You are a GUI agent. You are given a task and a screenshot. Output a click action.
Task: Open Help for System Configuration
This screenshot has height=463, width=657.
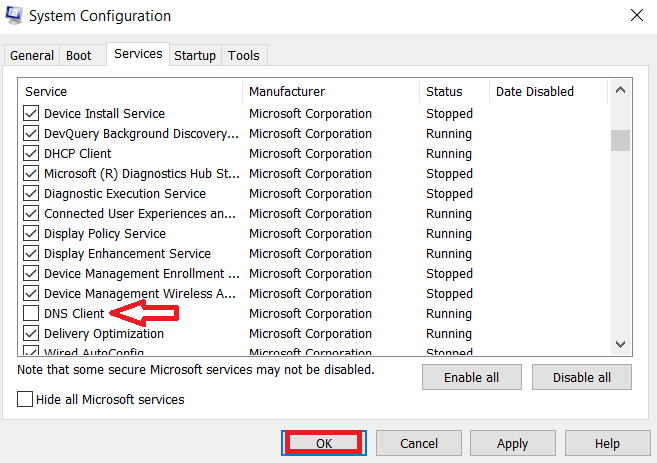coord(607,443)
